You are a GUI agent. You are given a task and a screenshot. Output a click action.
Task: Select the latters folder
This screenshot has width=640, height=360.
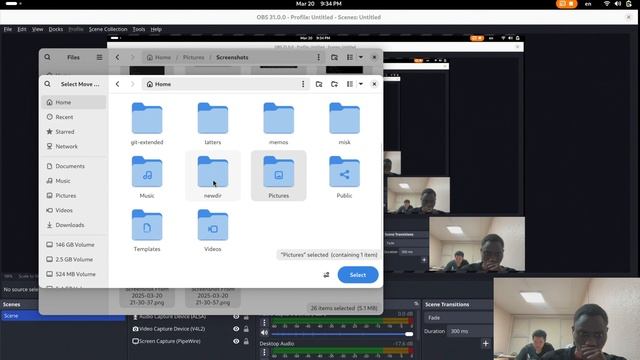pyautogui.click(x=213, y=123)
